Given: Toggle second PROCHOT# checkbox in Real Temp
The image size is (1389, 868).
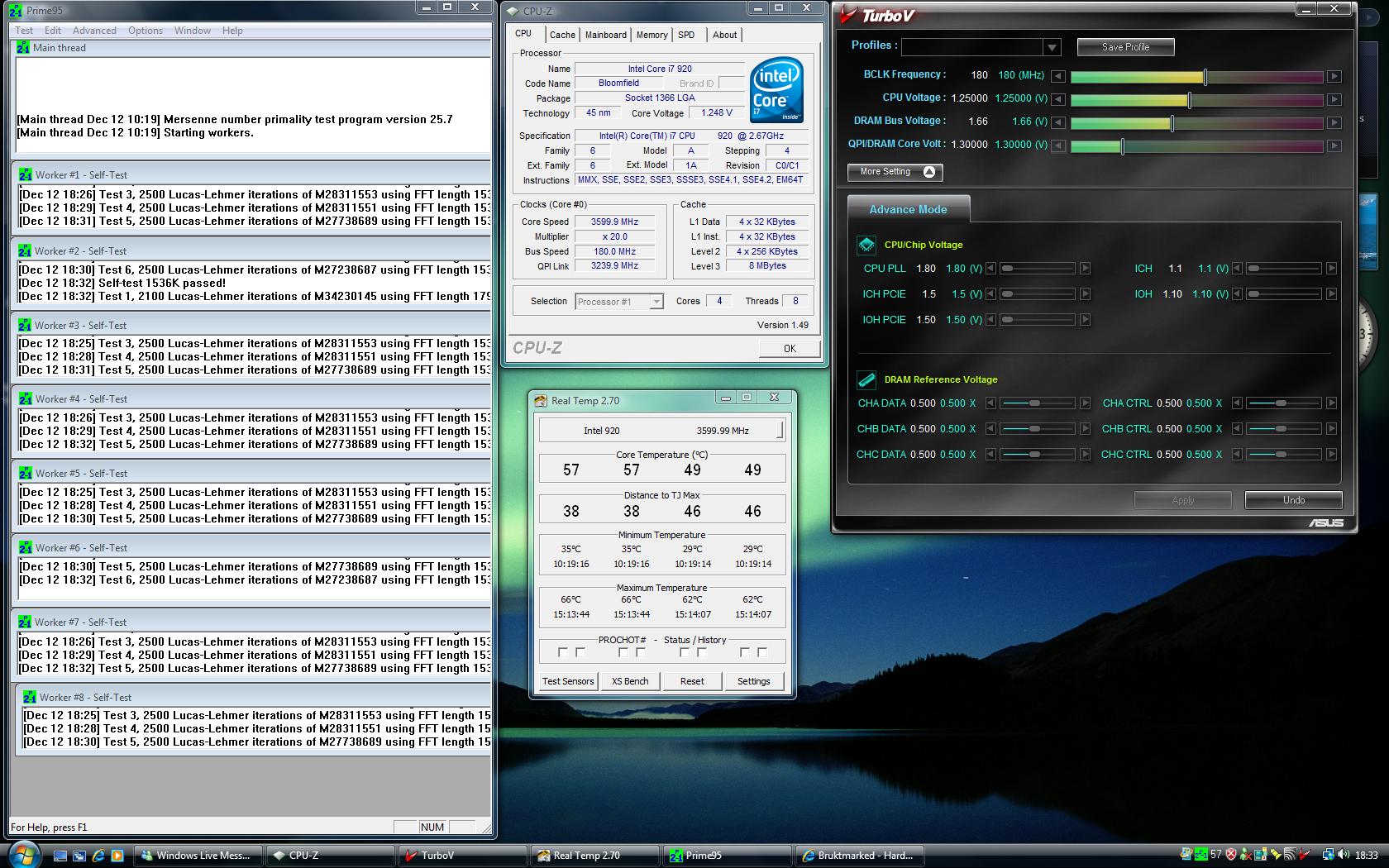Looking at the screenshot, I should click(x=580, y=652).
